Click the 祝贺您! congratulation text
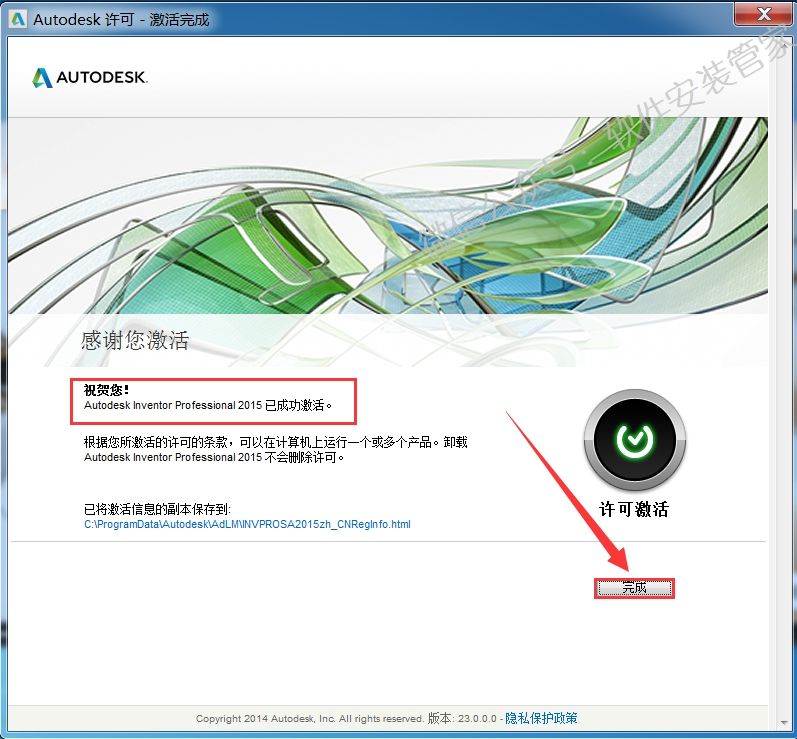The width and height of the screenshot is (797, 739). (107, 390)
